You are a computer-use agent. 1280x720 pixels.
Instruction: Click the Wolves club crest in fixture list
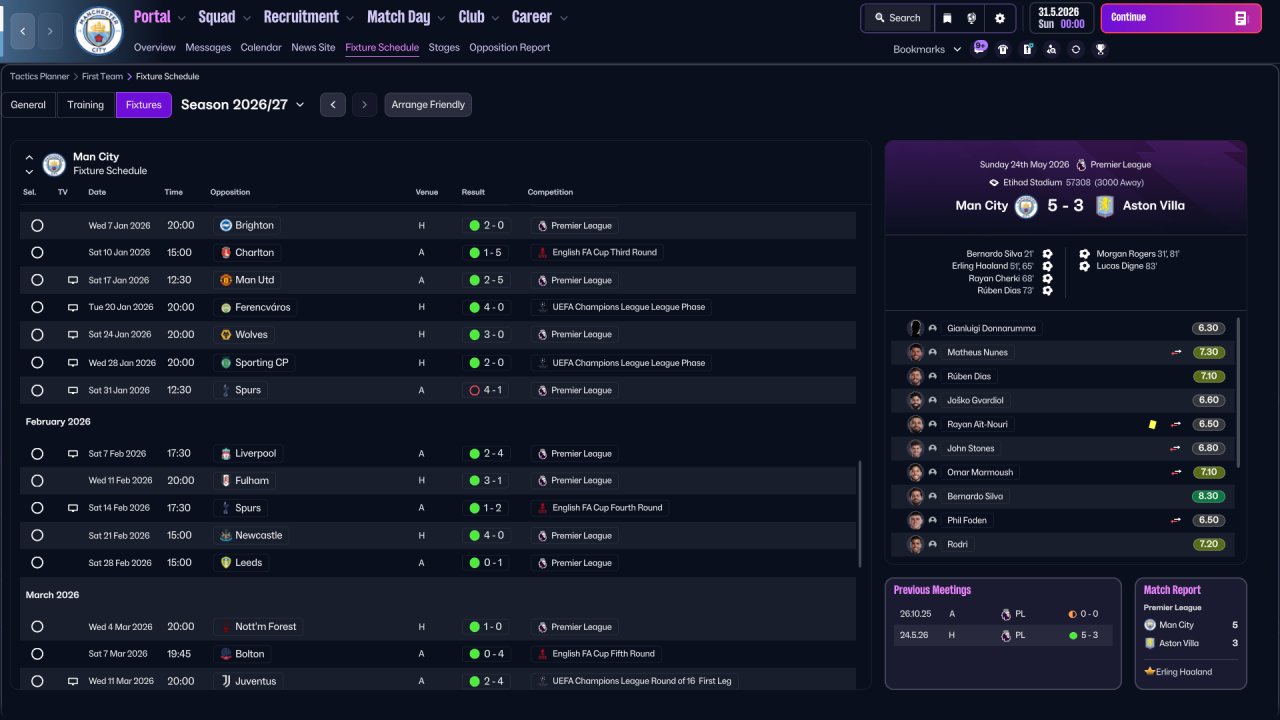226,335
